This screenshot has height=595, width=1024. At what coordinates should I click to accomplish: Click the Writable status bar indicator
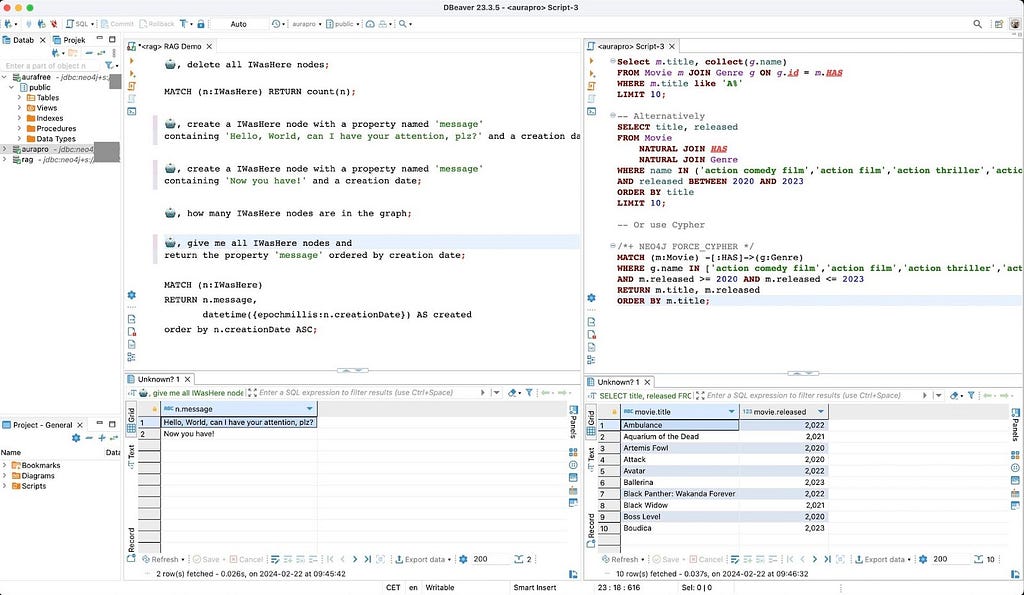440,587
